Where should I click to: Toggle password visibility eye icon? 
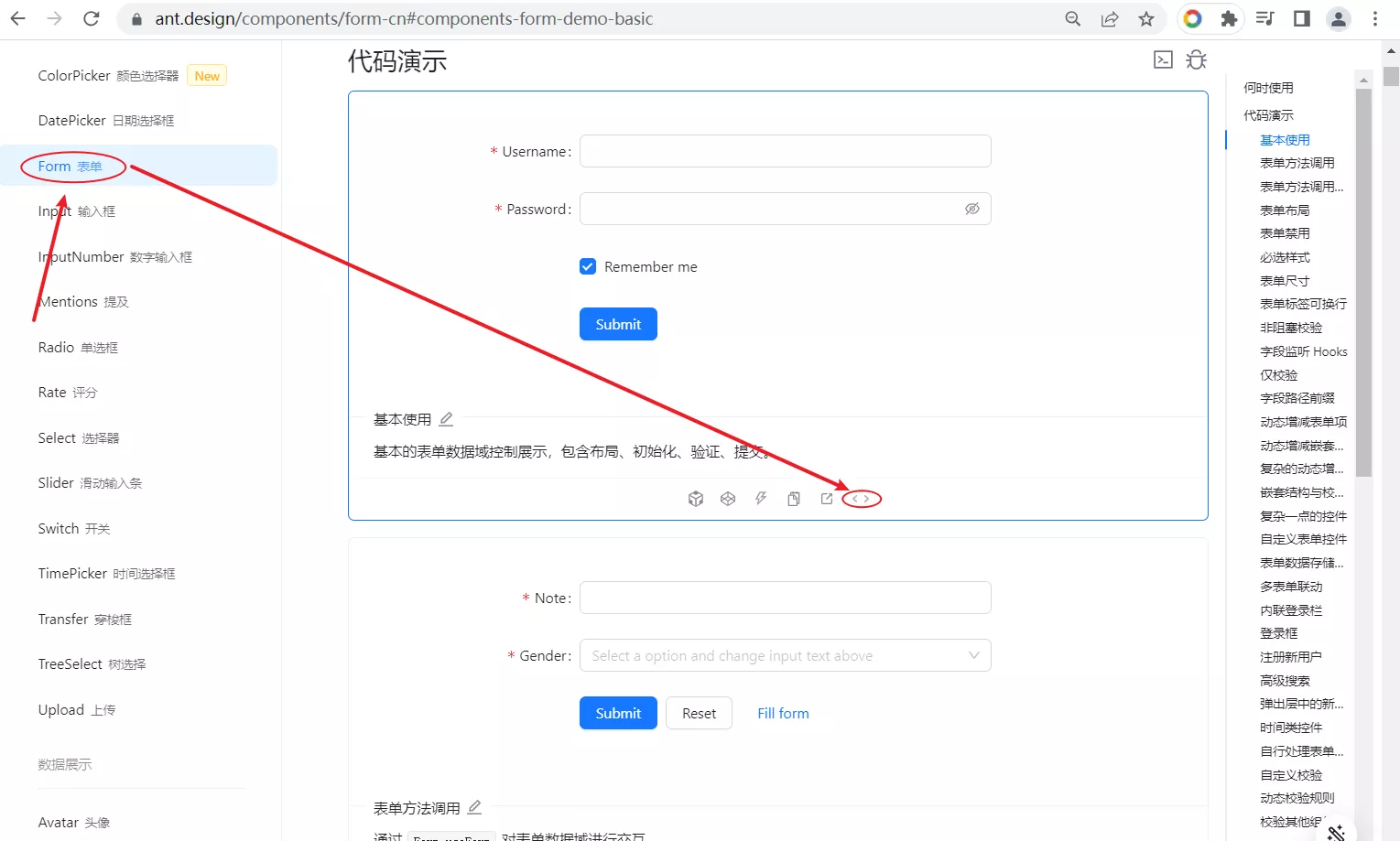(x=972, y=209)
